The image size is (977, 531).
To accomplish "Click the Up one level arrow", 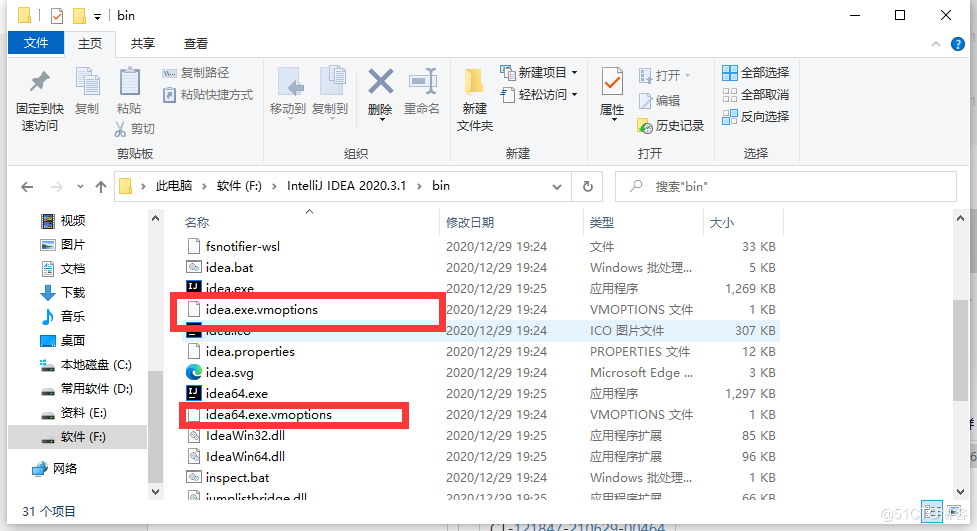I will coord(101,186).
